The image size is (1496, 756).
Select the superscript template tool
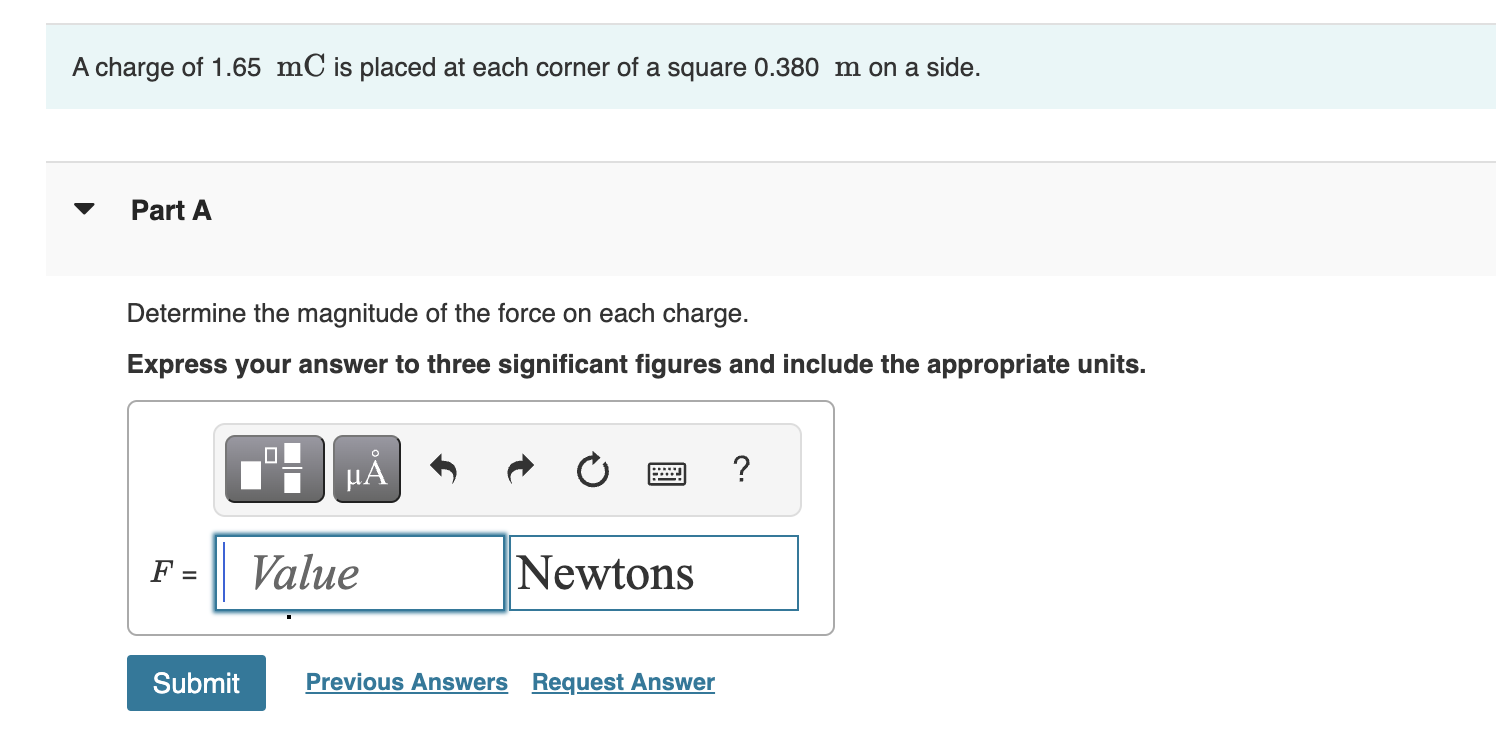click(x=272, y=466)
